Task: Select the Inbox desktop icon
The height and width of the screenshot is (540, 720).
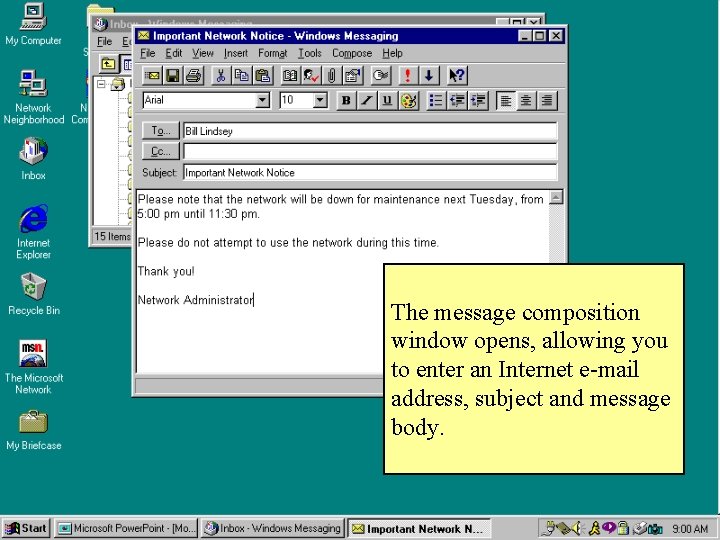Action: coord(33,158)
